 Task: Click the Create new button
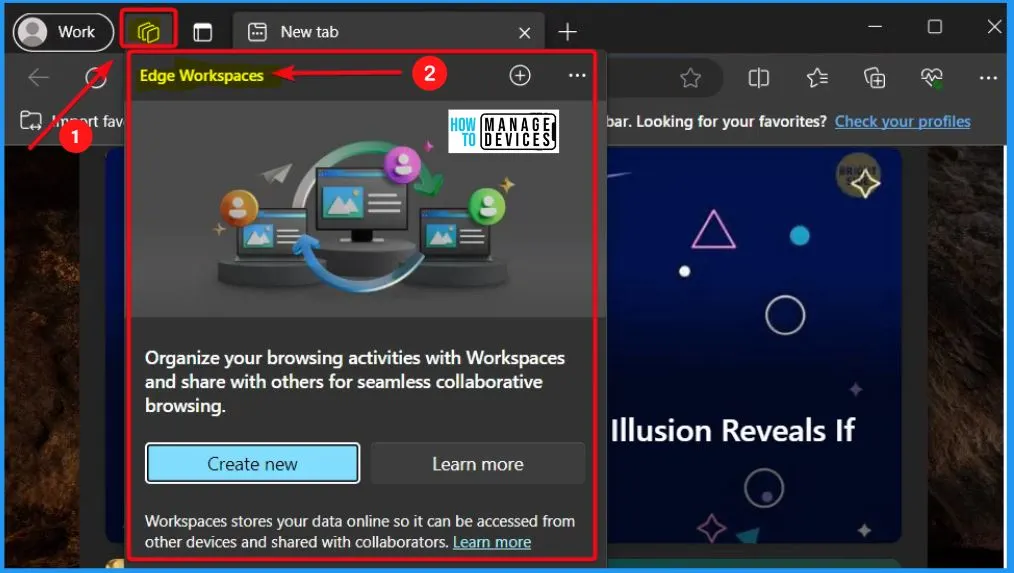pos(252,464)
